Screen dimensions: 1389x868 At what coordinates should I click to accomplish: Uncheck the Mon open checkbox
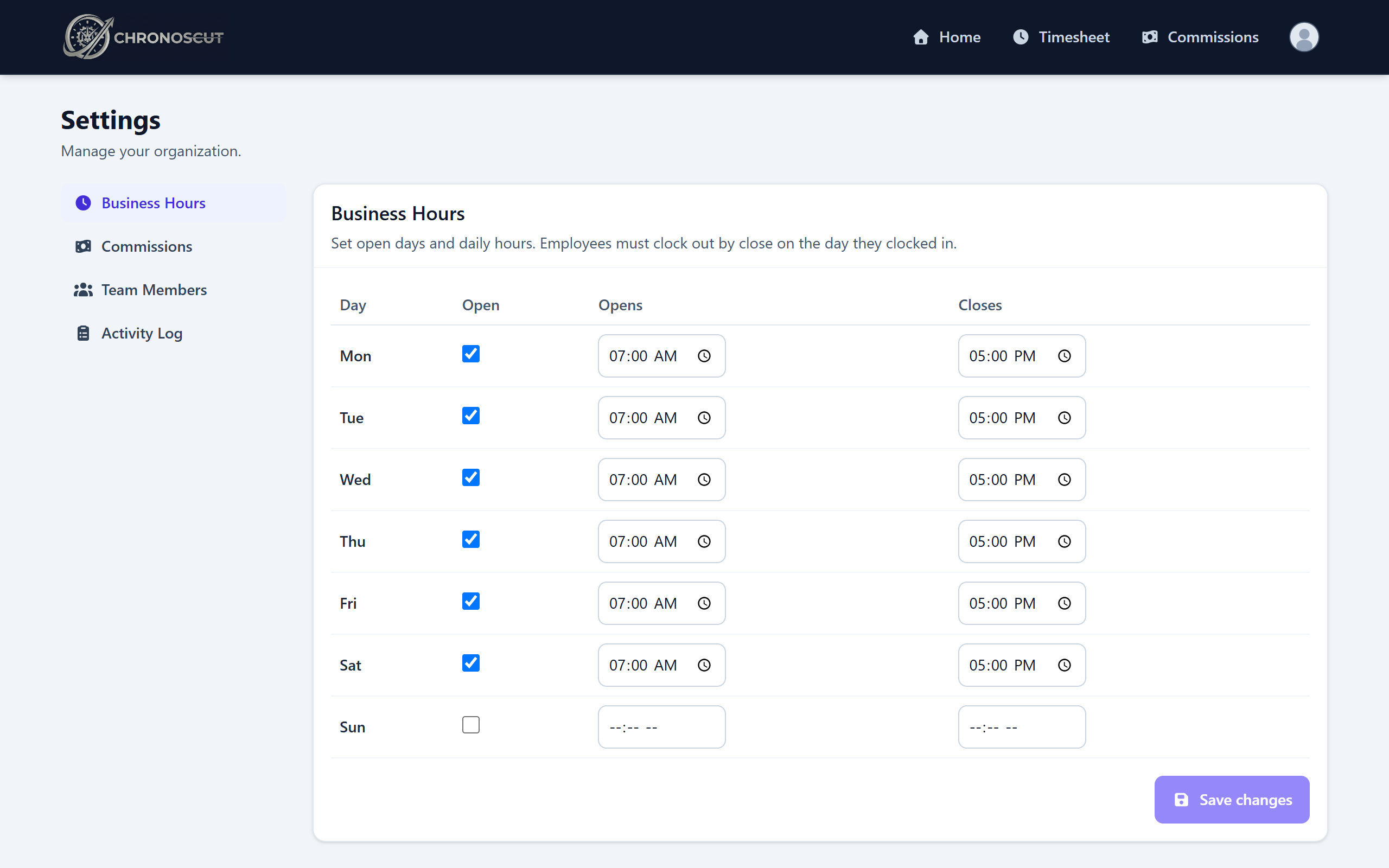click(470, 354)
